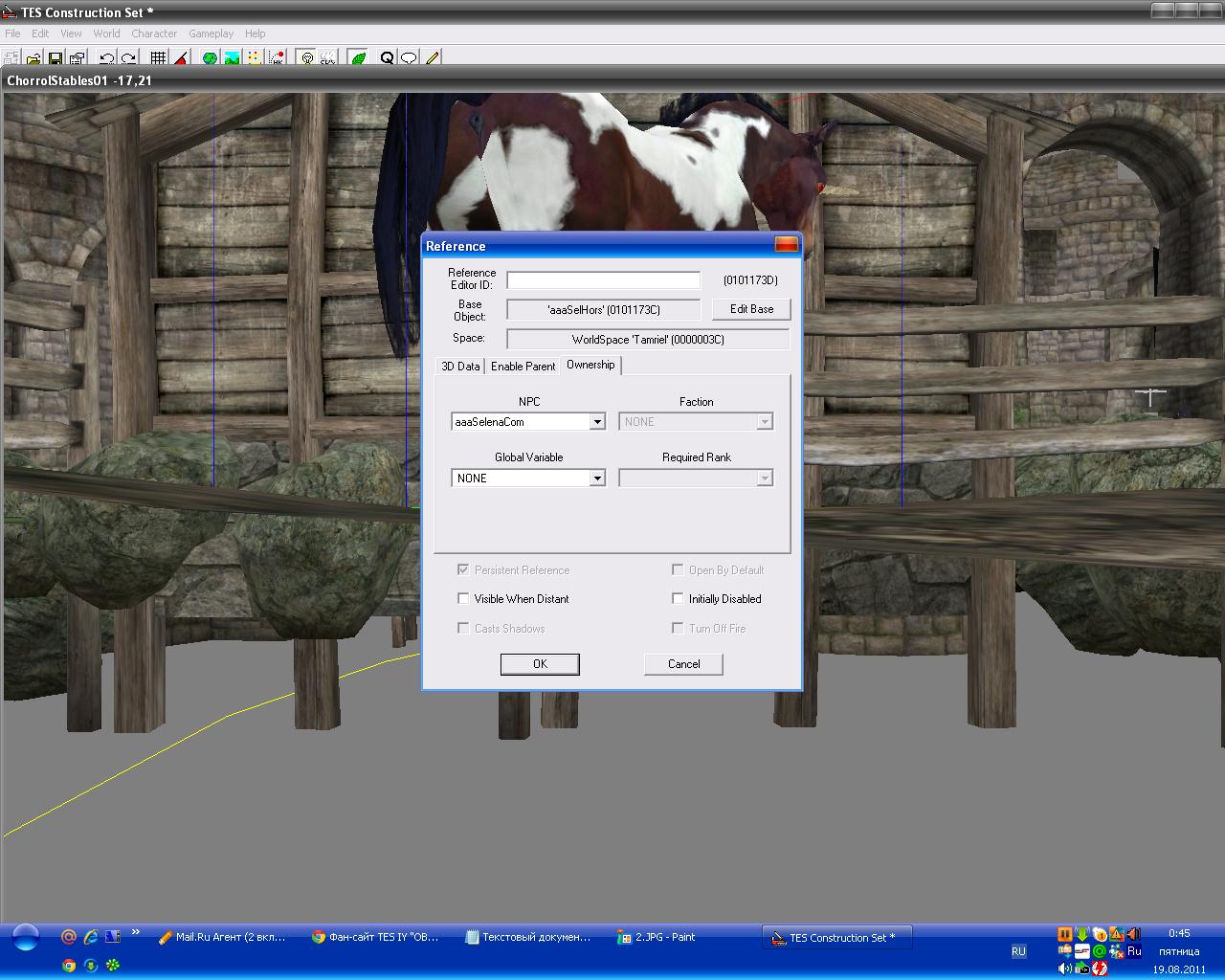Open the File menu
The width and height of the screenshot is (1225, 980).
point(12,33)
